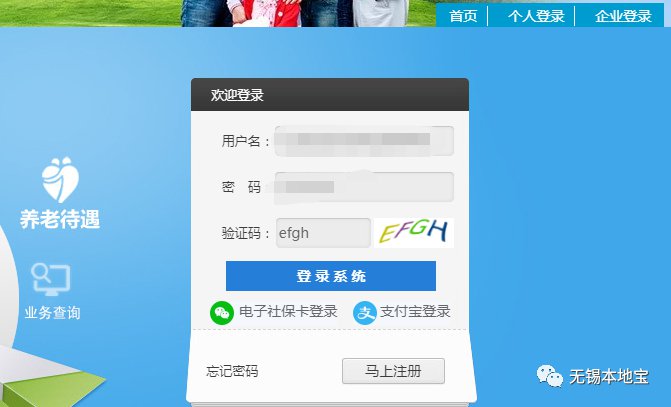This screenshot has height=407, width=671.
Task: Click the 无锡本地宝 watermark text
Action: (609, 377)
